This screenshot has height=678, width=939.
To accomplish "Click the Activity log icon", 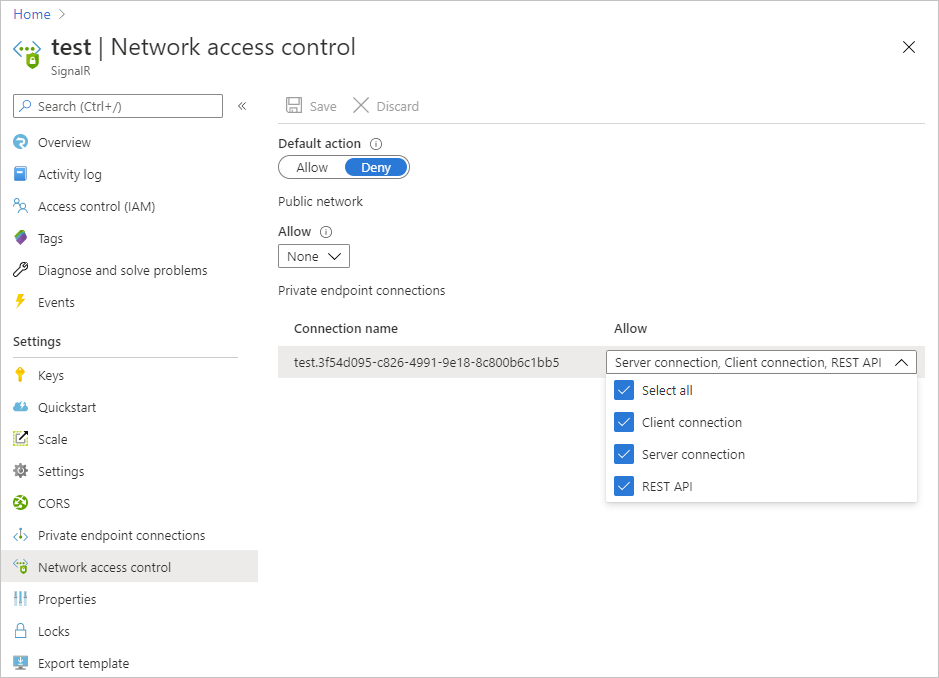I will tap(20, 174).
